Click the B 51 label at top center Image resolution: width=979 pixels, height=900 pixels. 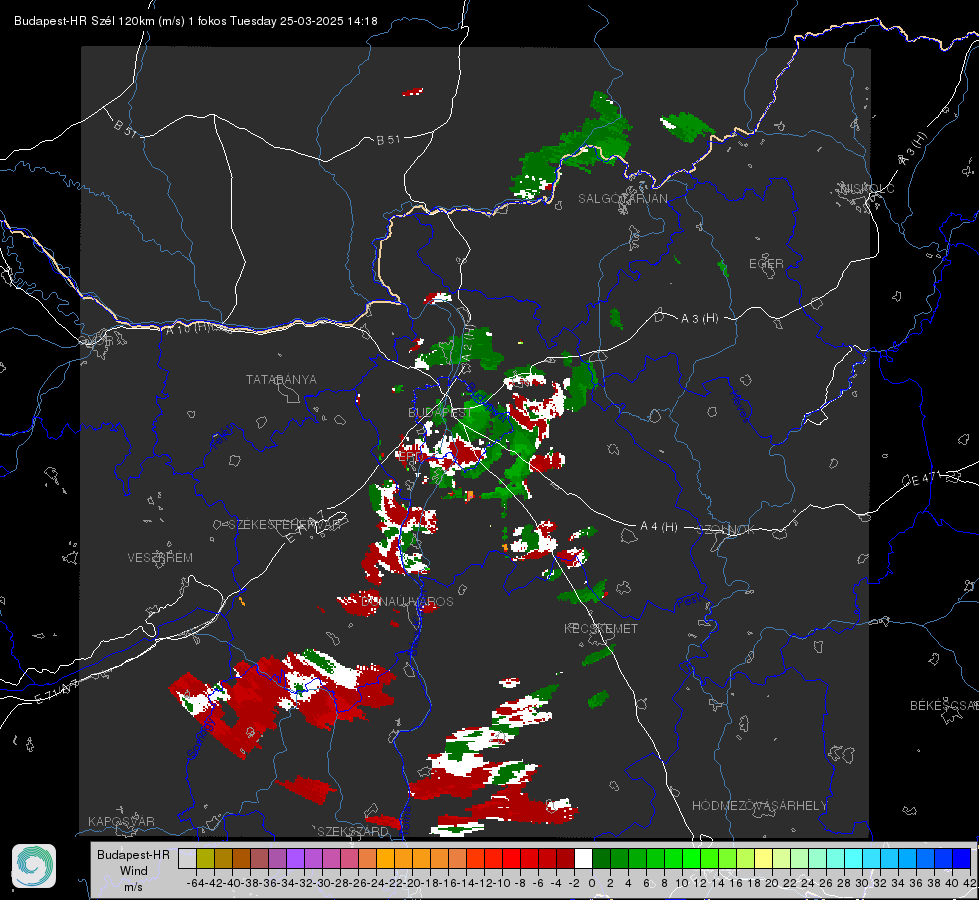(388, 140)
